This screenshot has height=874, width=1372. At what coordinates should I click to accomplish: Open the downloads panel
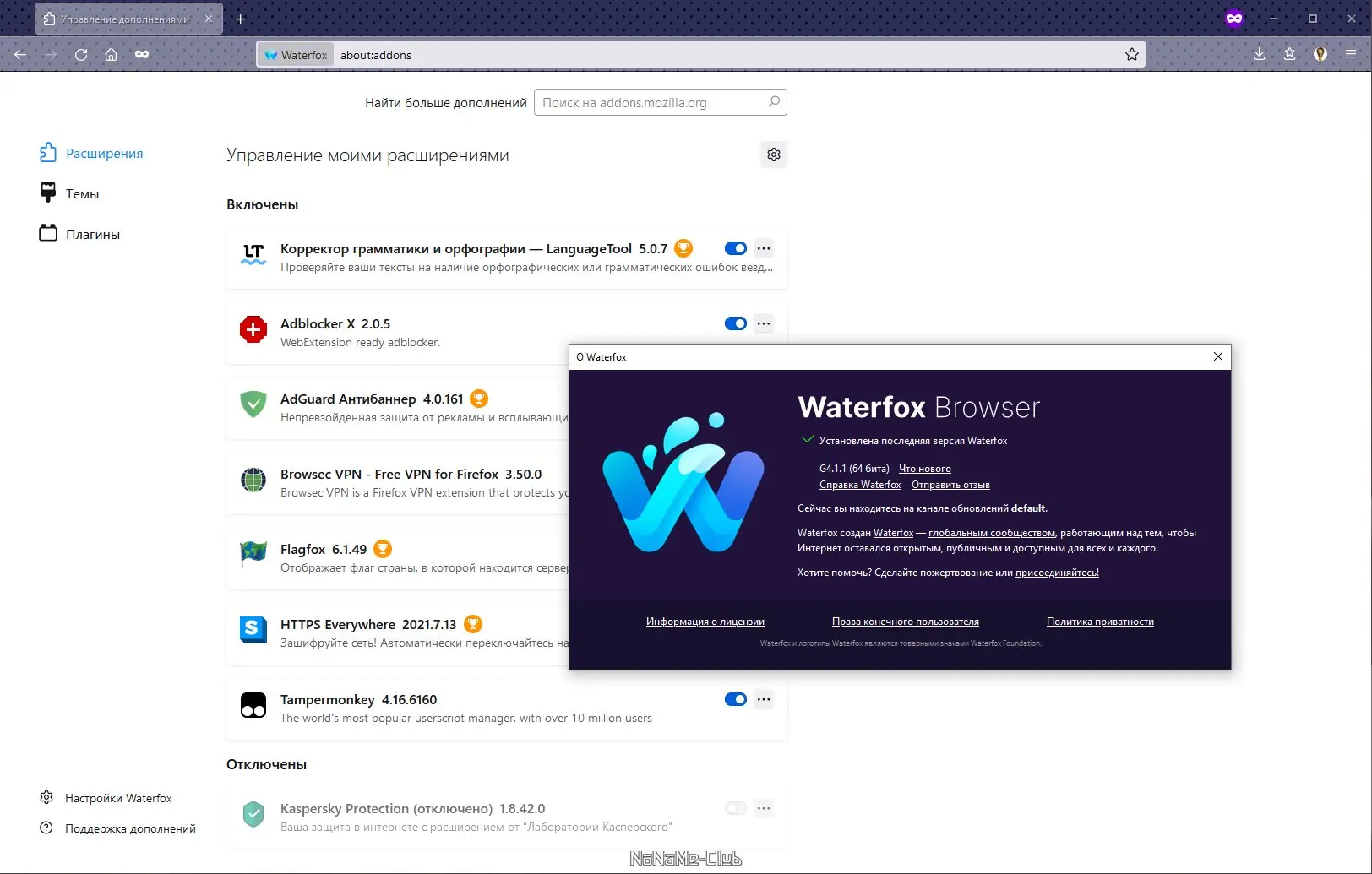pos(1259,55)
